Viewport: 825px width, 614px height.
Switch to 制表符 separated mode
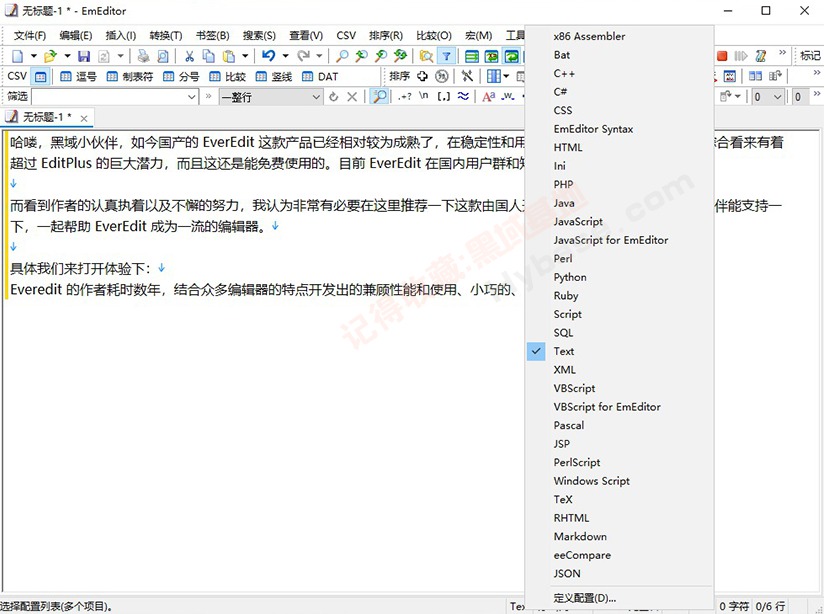[129, 77]
